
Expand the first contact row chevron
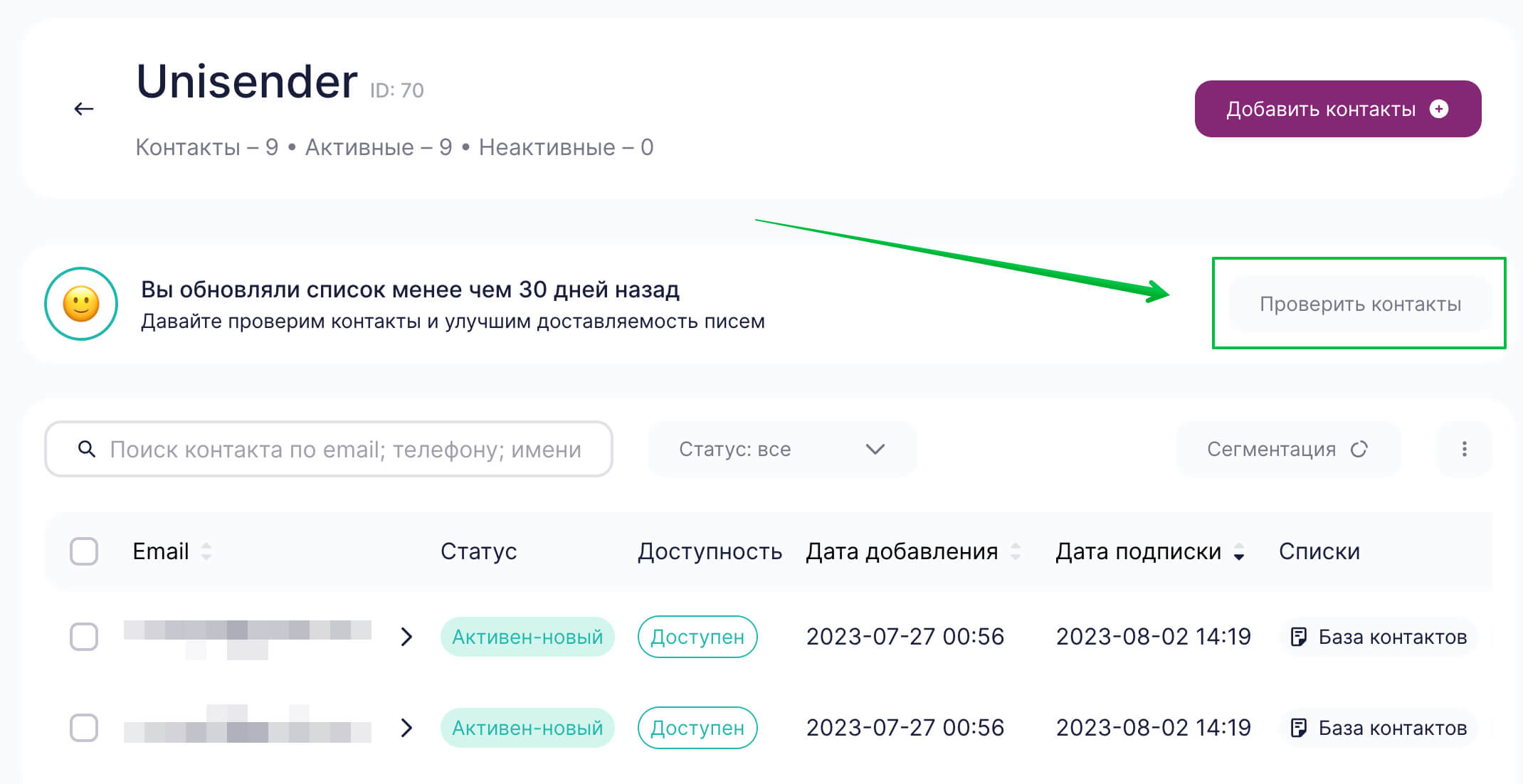406,637
